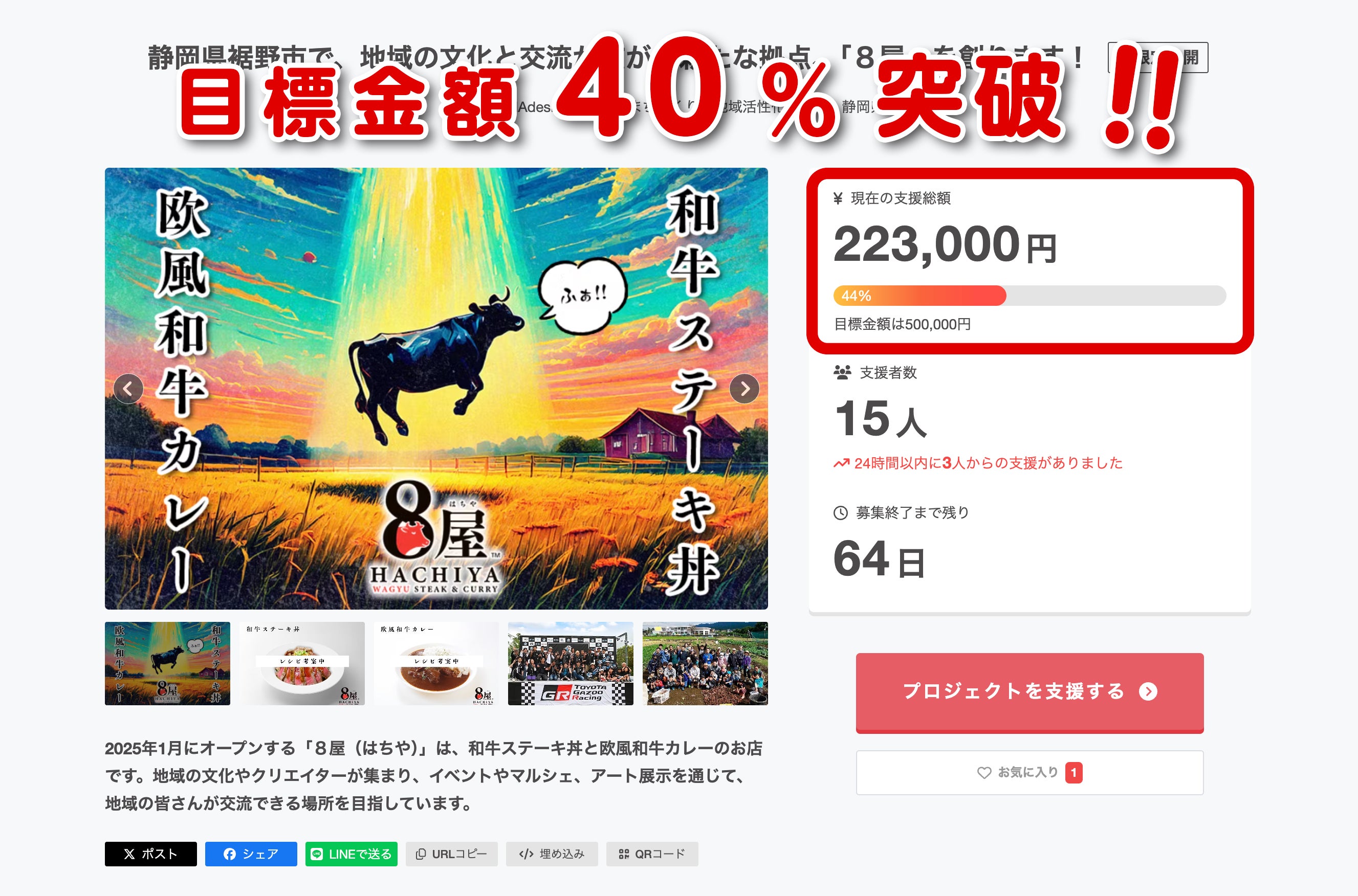Show the QRコード for this project
Viewport: 1358px width, 896px height.
[x=652, y=854]
